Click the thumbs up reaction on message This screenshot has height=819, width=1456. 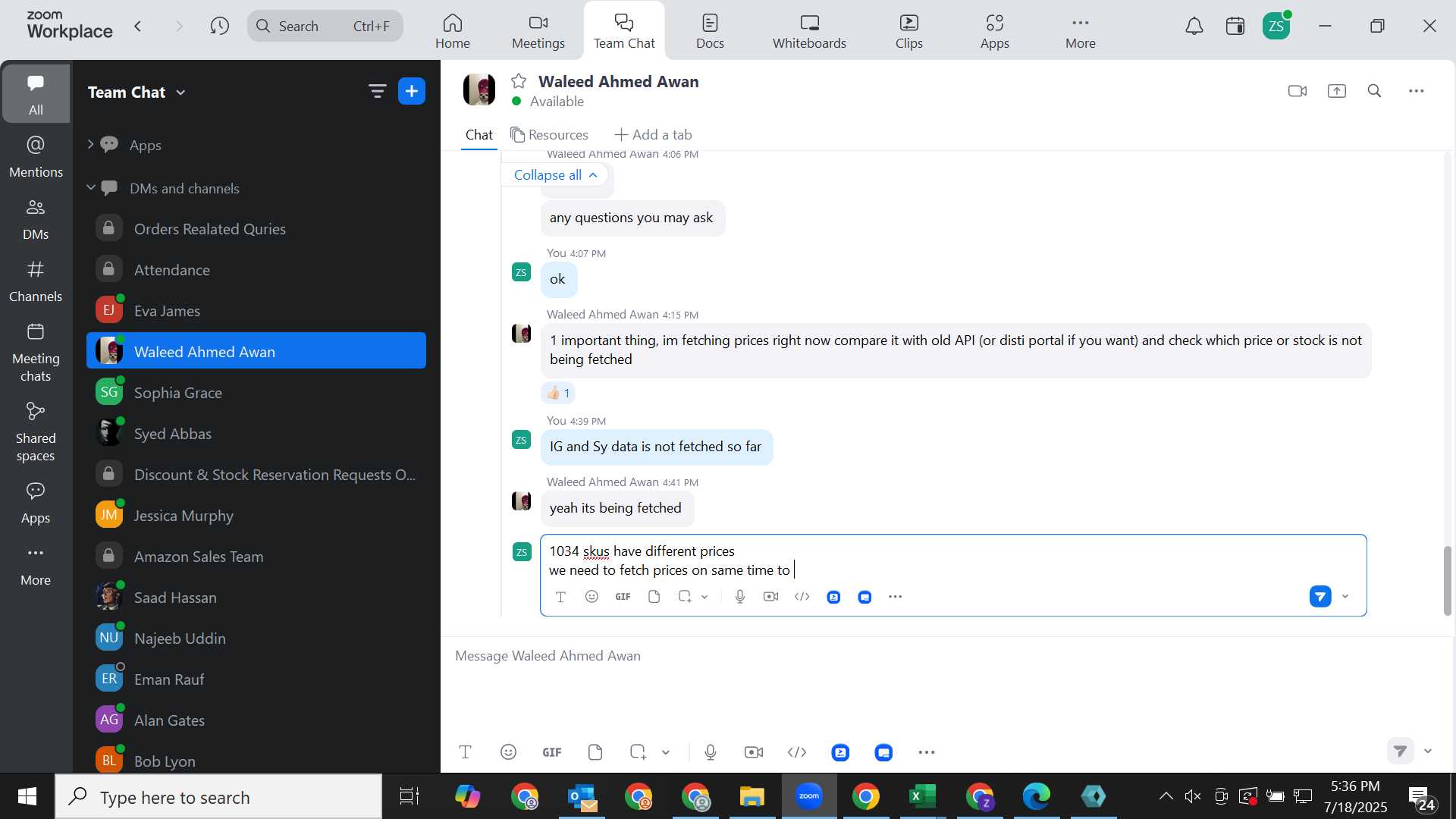558,393
